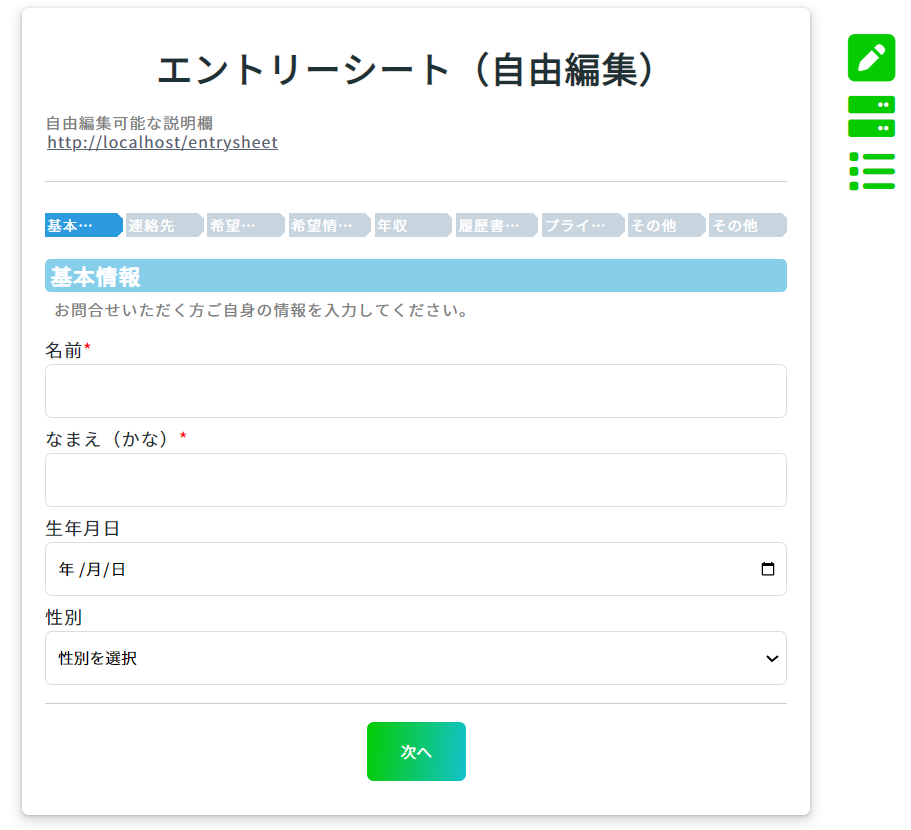Click the chevron arrow of gender select

pos(772,659)
